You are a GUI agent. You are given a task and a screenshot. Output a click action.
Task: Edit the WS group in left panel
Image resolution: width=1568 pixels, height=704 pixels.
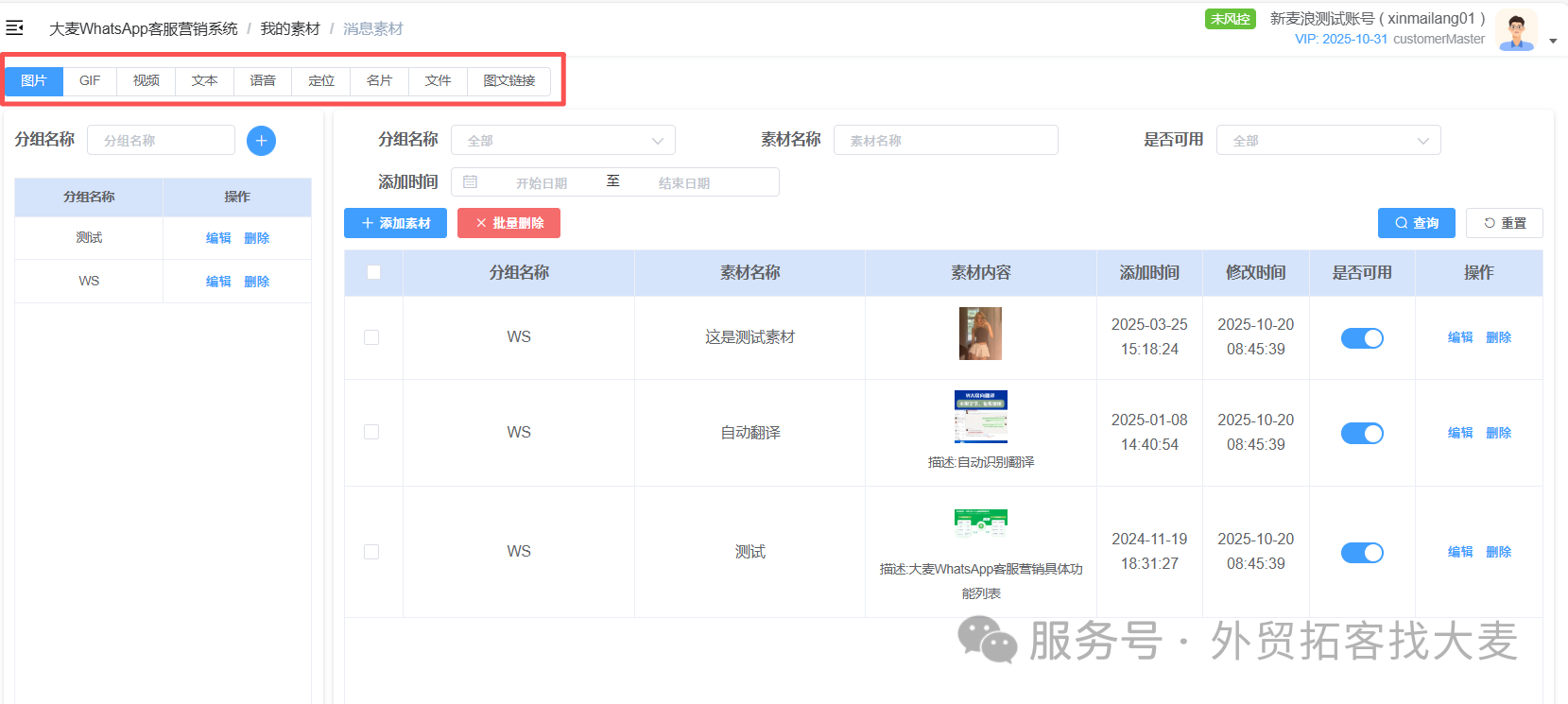click(x=218, y=282)
